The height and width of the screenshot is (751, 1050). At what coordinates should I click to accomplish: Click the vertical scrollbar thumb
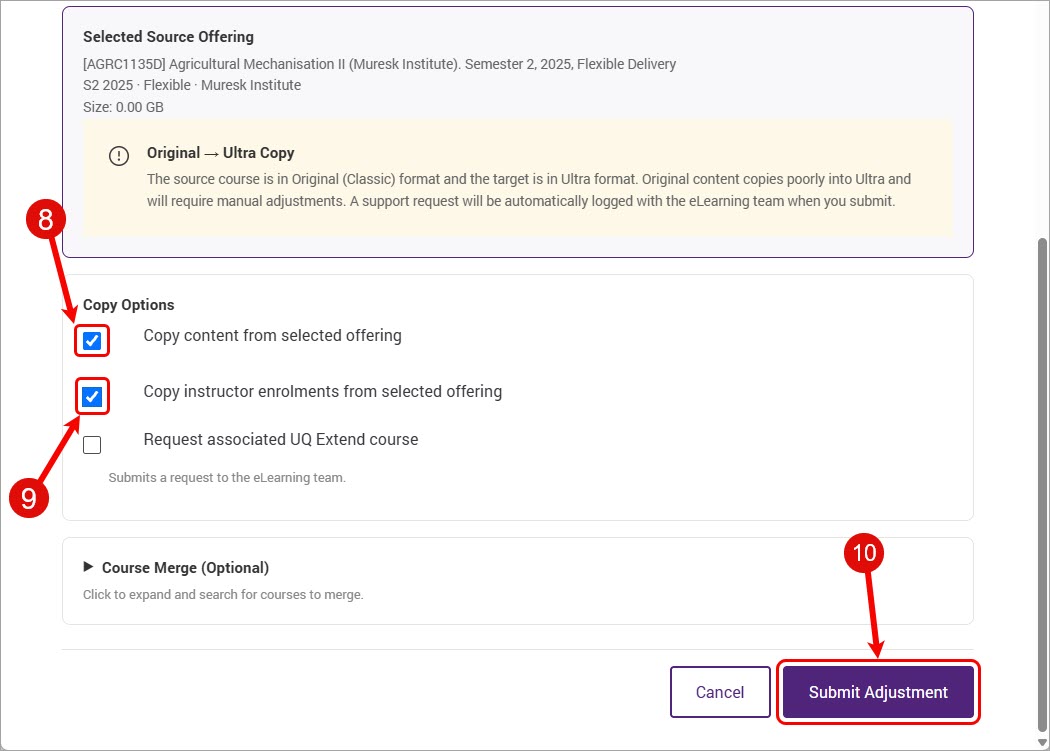(1042, 485)
